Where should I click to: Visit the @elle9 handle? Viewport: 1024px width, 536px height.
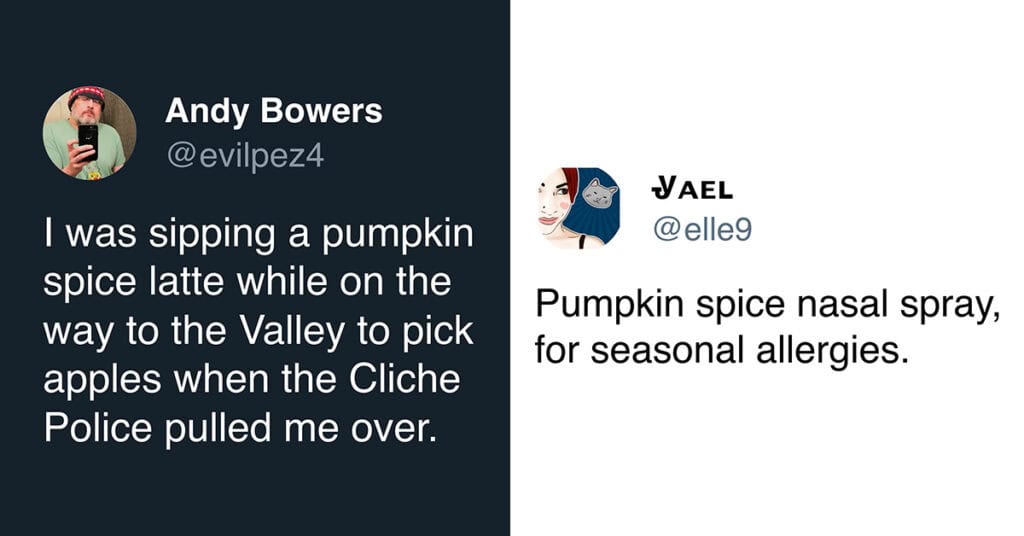(701, 230)
